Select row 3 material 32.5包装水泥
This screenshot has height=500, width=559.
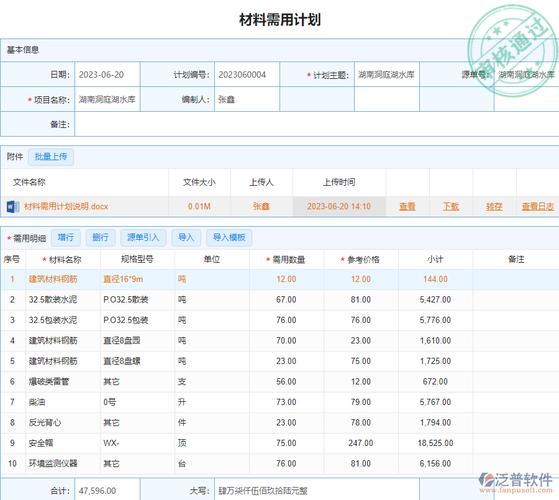(x=53, y=320)
